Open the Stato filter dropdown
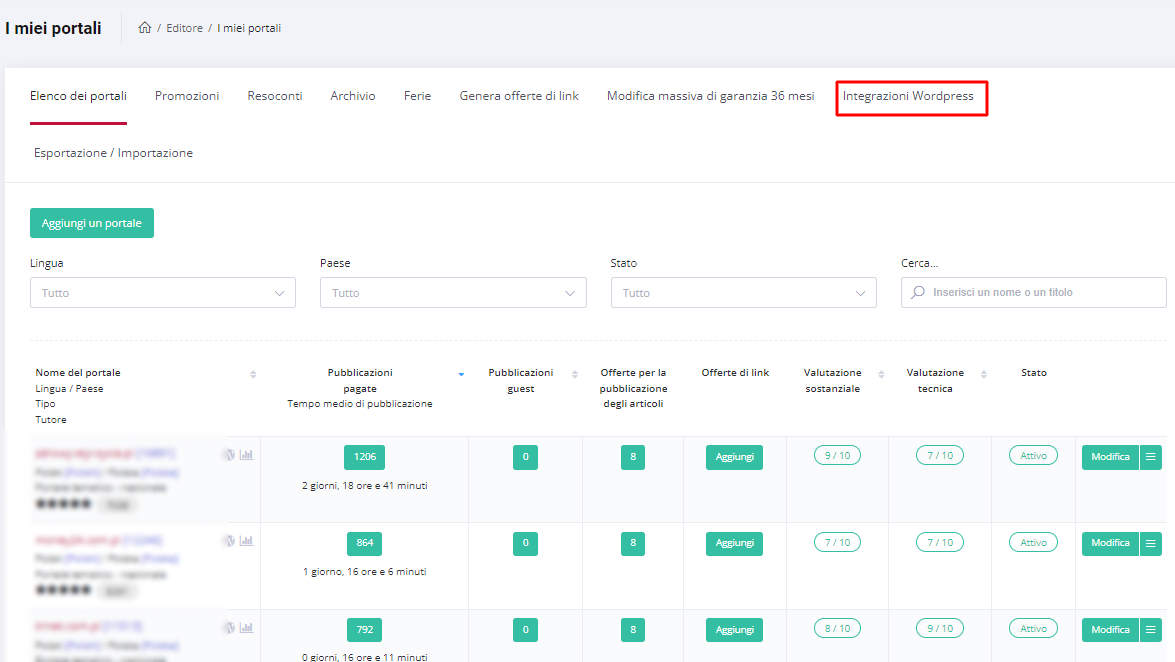This screenshot has width=1175, height=662. 743,293
